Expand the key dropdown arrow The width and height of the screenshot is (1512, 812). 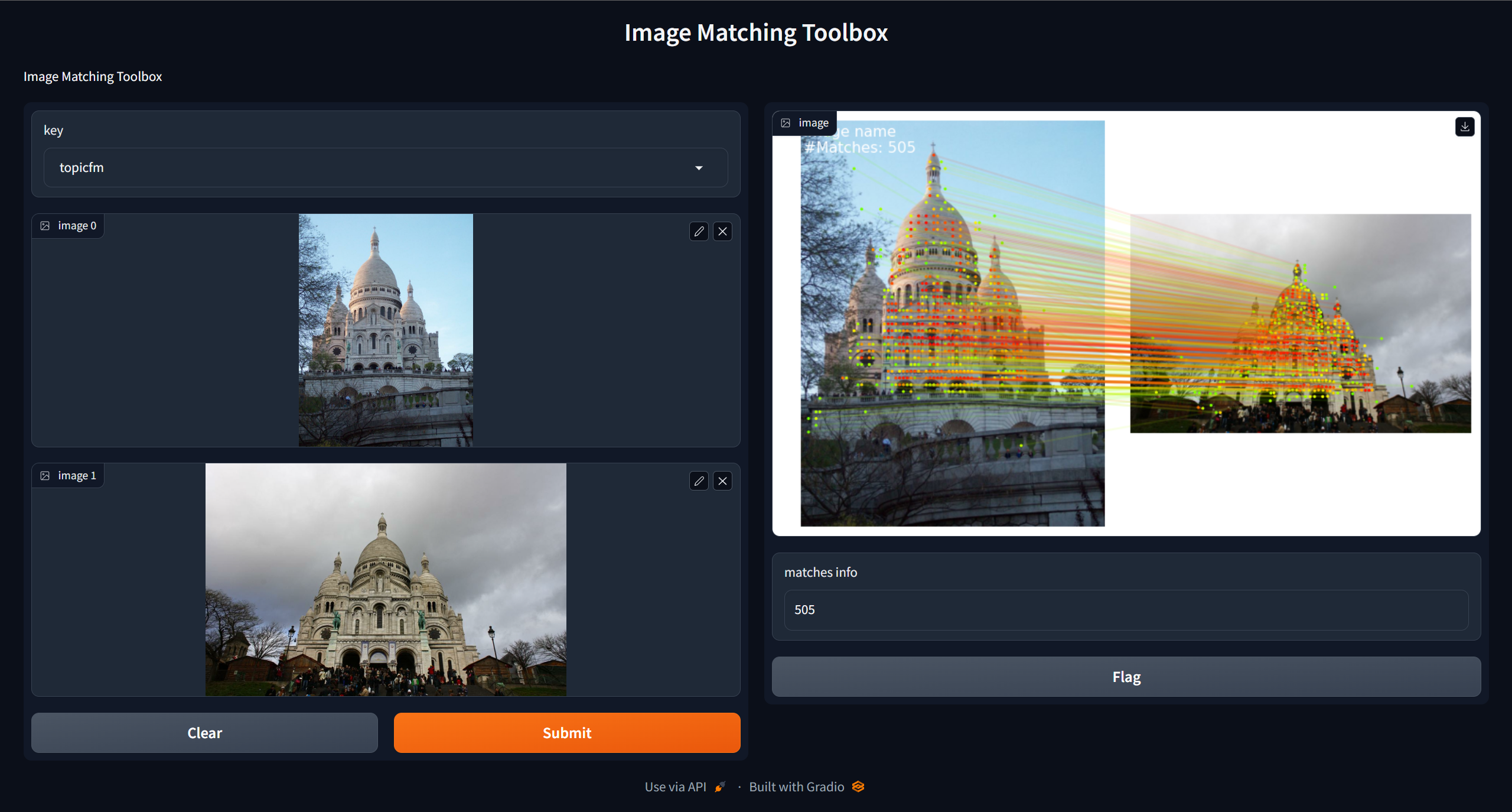pos(699,168)
